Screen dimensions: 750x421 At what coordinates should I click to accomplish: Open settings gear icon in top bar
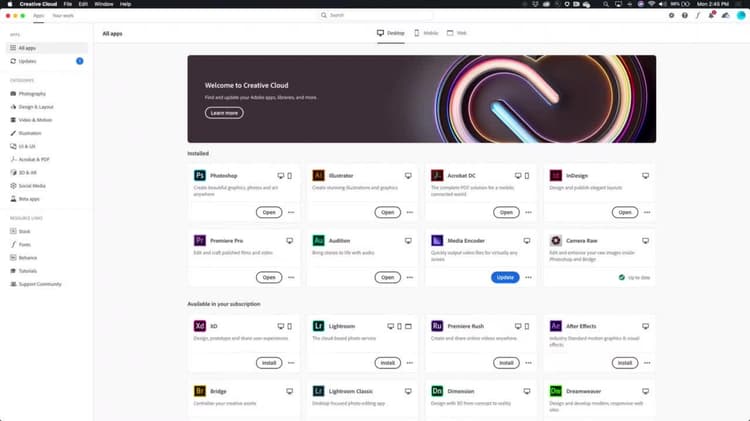coord(672,15)
